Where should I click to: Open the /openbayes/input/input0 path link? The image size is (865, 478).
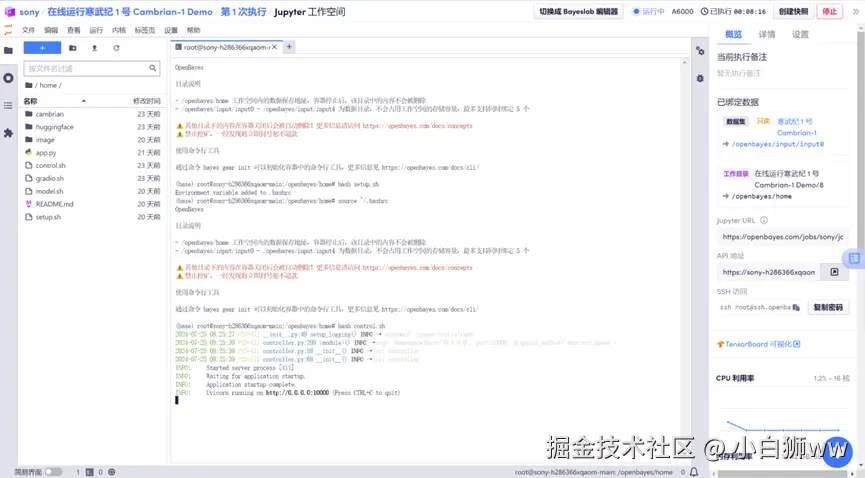[777, 144]
